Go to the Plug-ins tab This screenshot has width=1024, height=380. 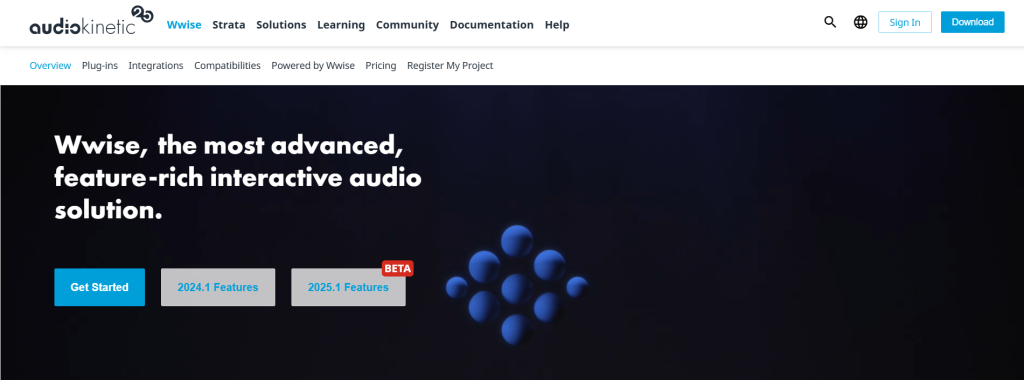100,65
